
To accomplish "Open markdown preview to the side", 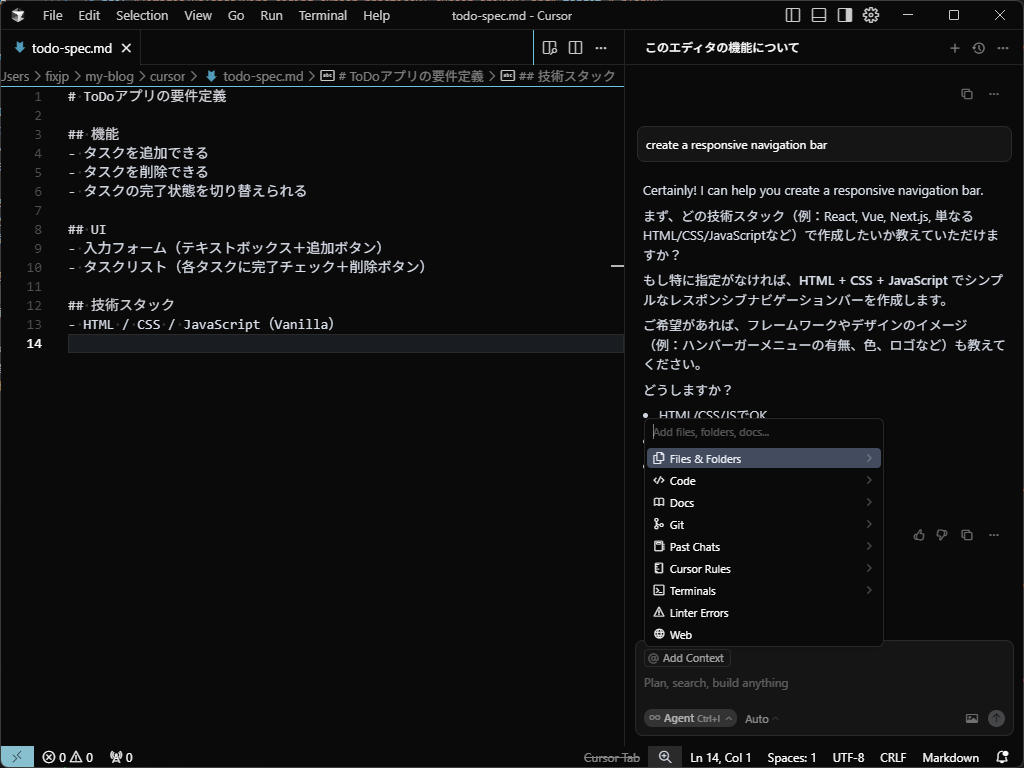I will (549, 47).
